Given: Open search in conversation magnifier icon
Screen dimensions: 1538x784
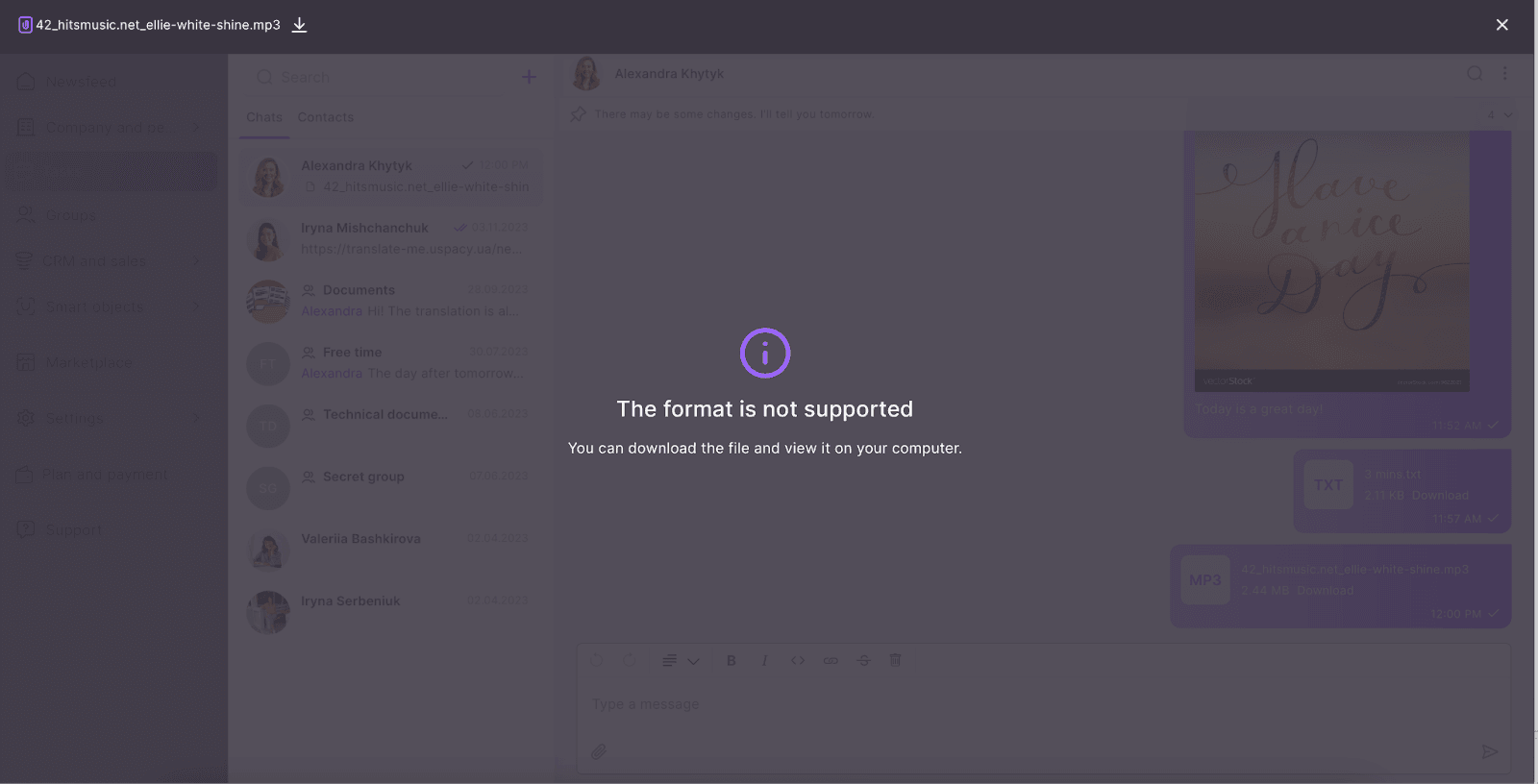Looking at the screenshot, I should (x=1475, y=74).
